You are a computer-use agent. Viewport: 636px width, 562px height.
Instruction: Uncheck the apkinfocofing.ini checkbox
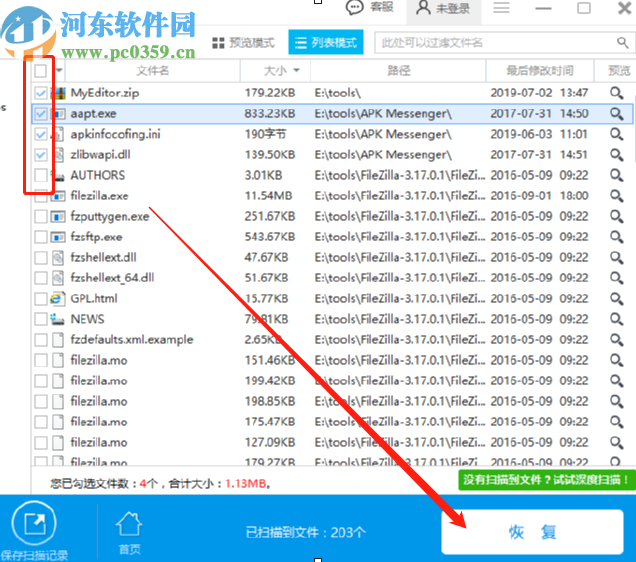pyautogui.click(x=41, y=134)
